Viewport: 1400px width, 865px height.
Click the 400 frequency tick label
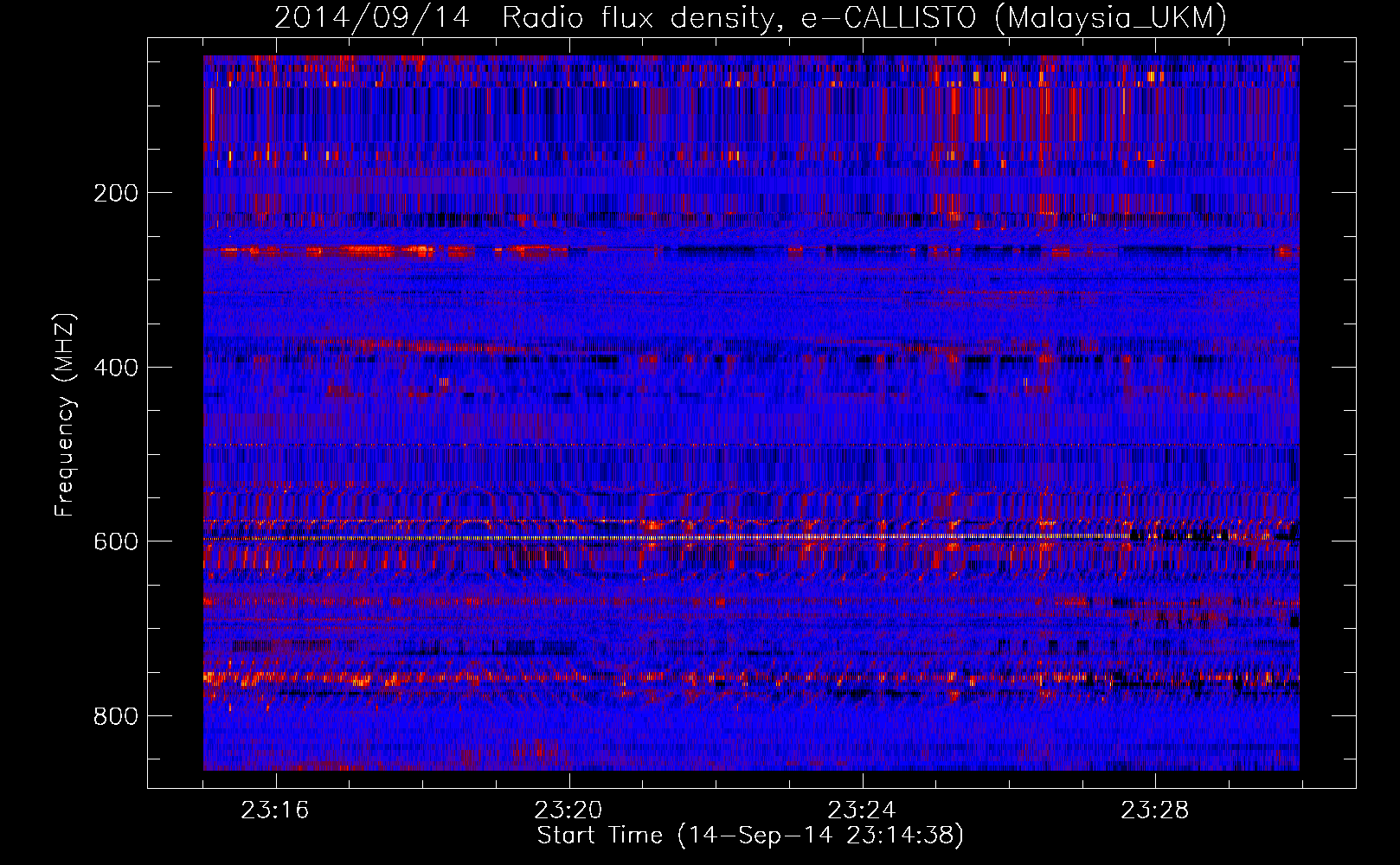115,368
